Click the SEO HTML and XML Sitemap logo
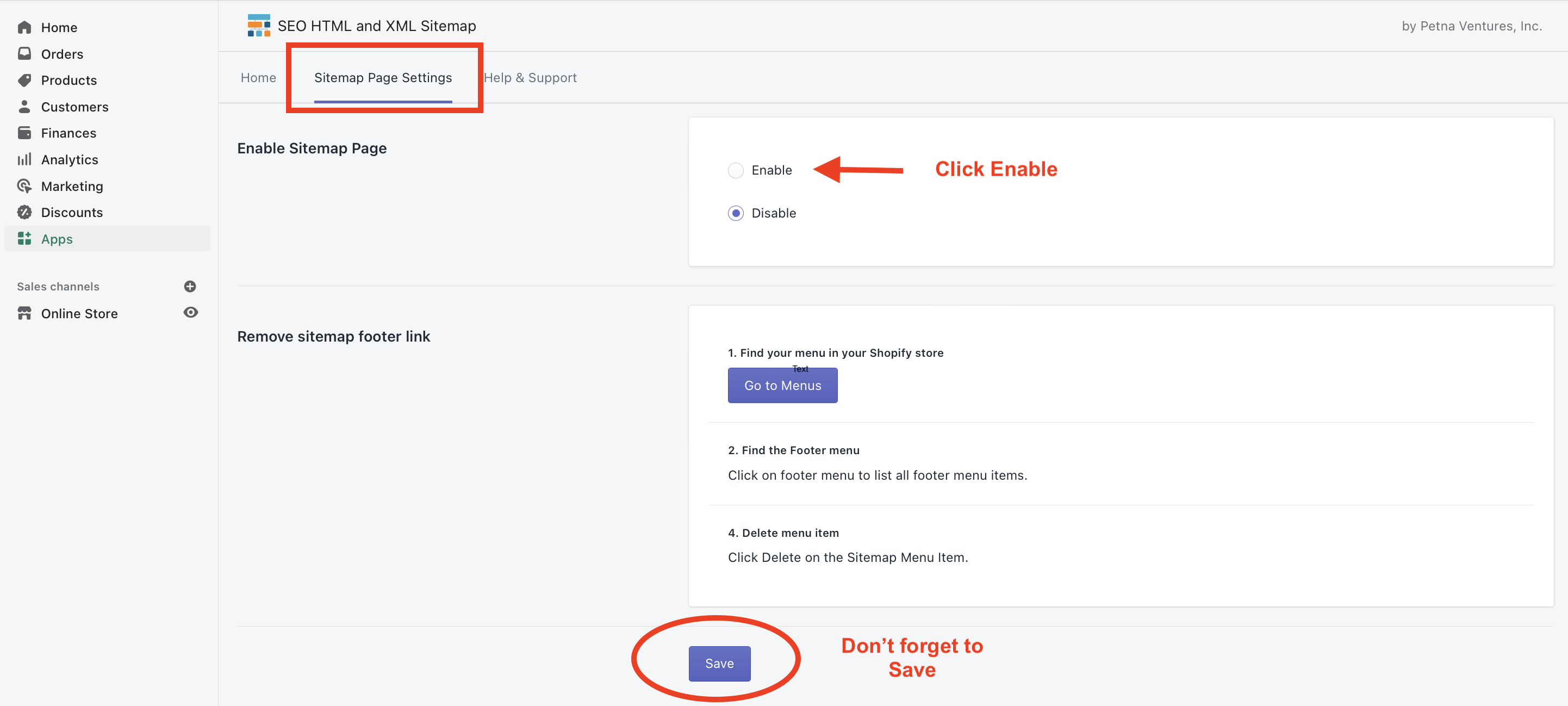This screenshot has width=1568, height=706. [x=259, y=26]
